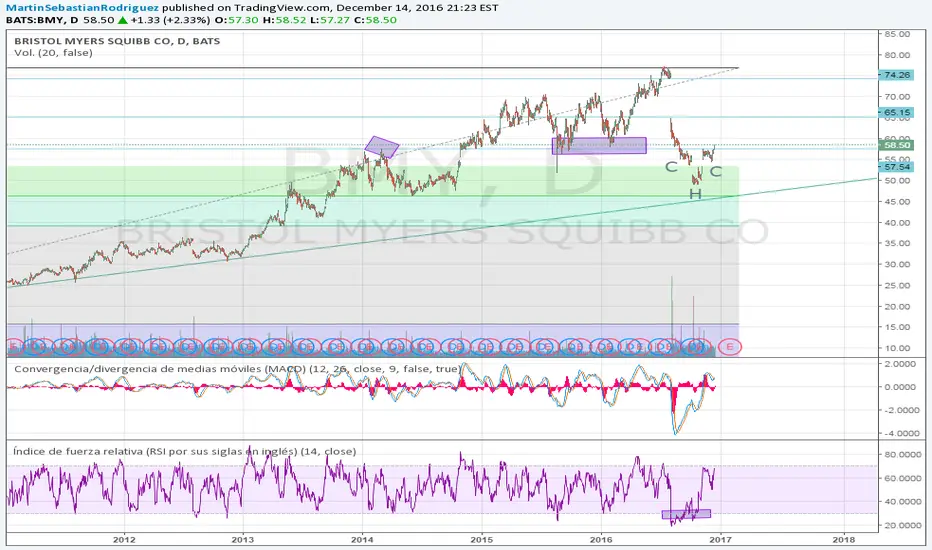
Task: Click the +1.33 (+2.33%) change value
Action: 171,20
